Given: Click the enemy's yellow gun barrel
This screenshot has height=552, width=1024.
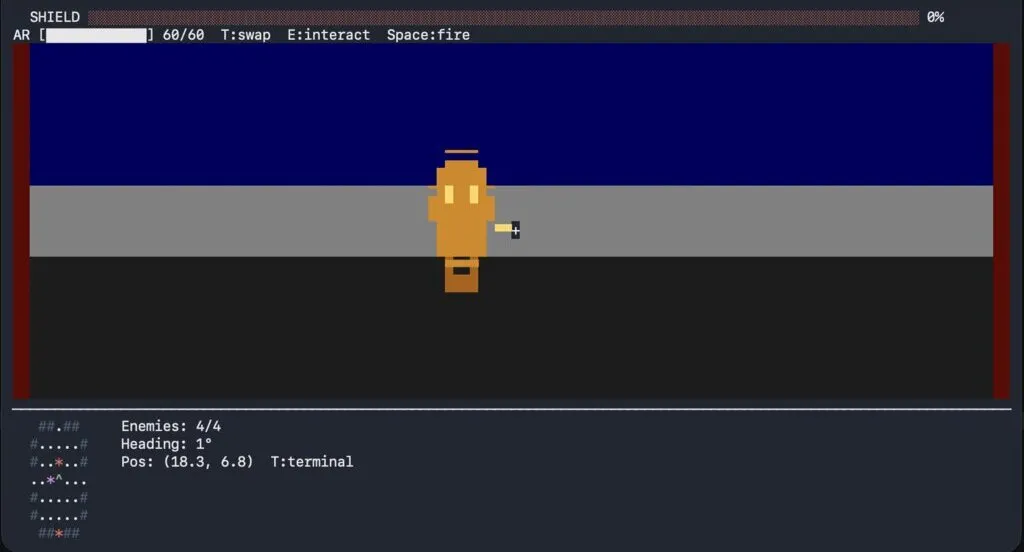Looking at the screenshot, I should pos(503,228).
